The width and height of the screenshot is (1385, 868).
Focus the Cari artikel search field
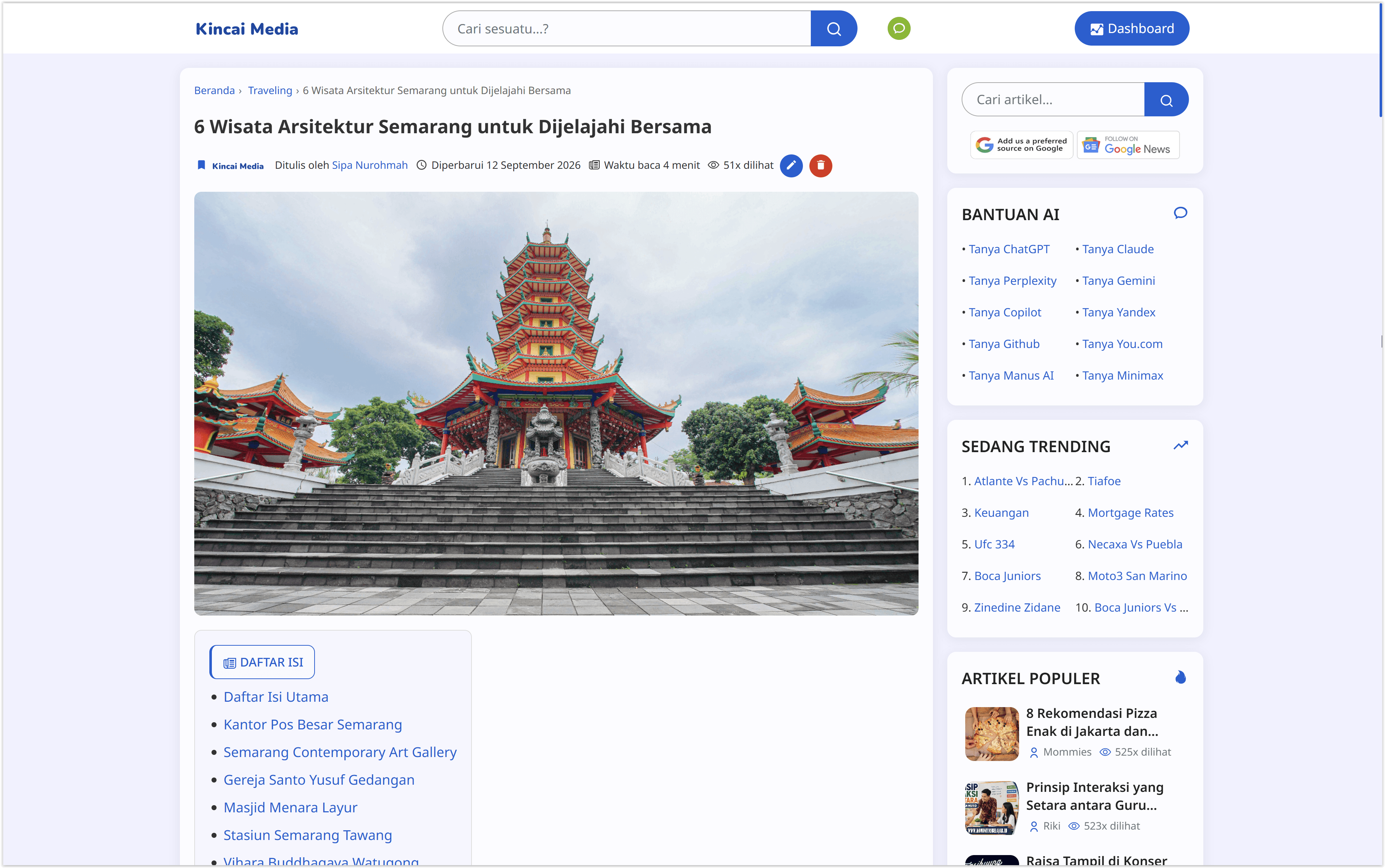[1053, 100]
